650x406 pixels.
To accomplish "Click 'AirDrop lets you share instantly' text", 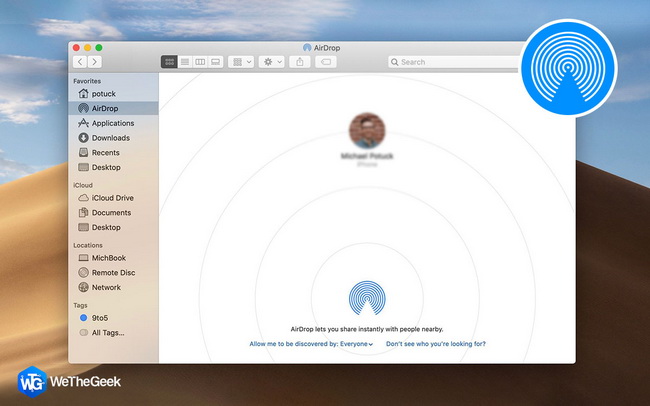I will pyautogui.click(x=367, y=329).
